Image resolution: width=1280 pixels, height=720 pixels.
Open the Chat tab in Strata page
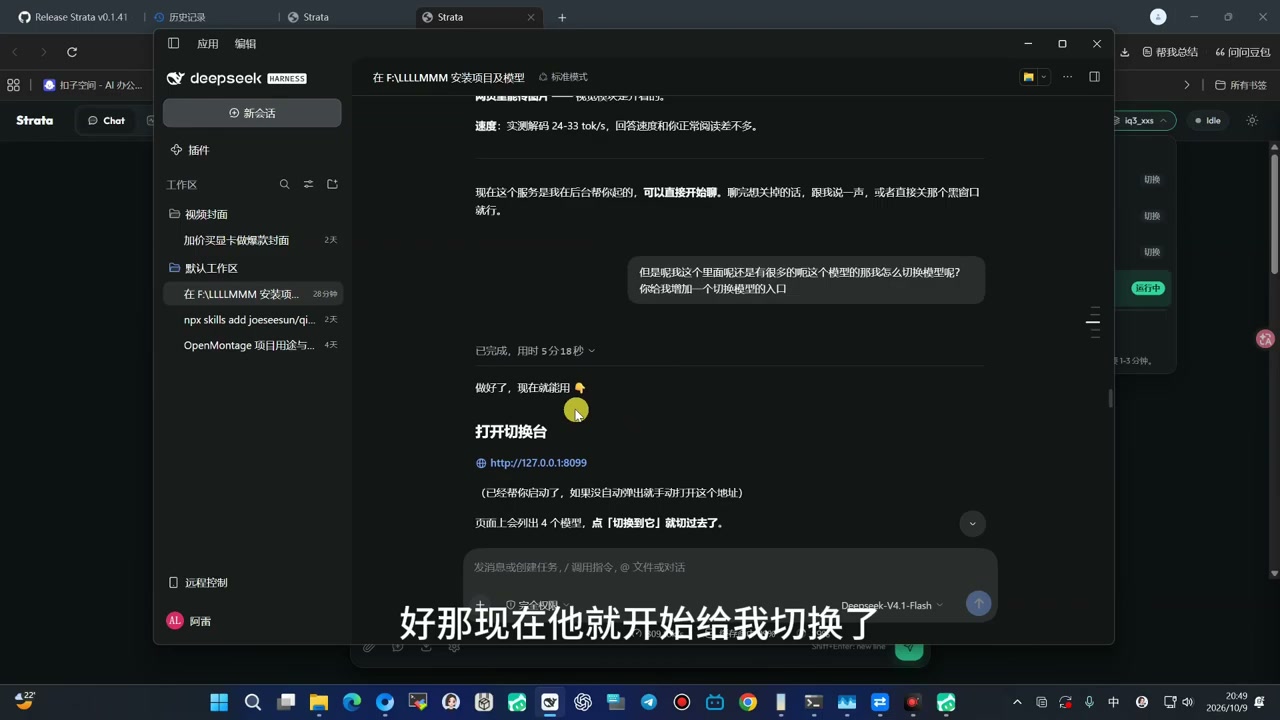106,120
